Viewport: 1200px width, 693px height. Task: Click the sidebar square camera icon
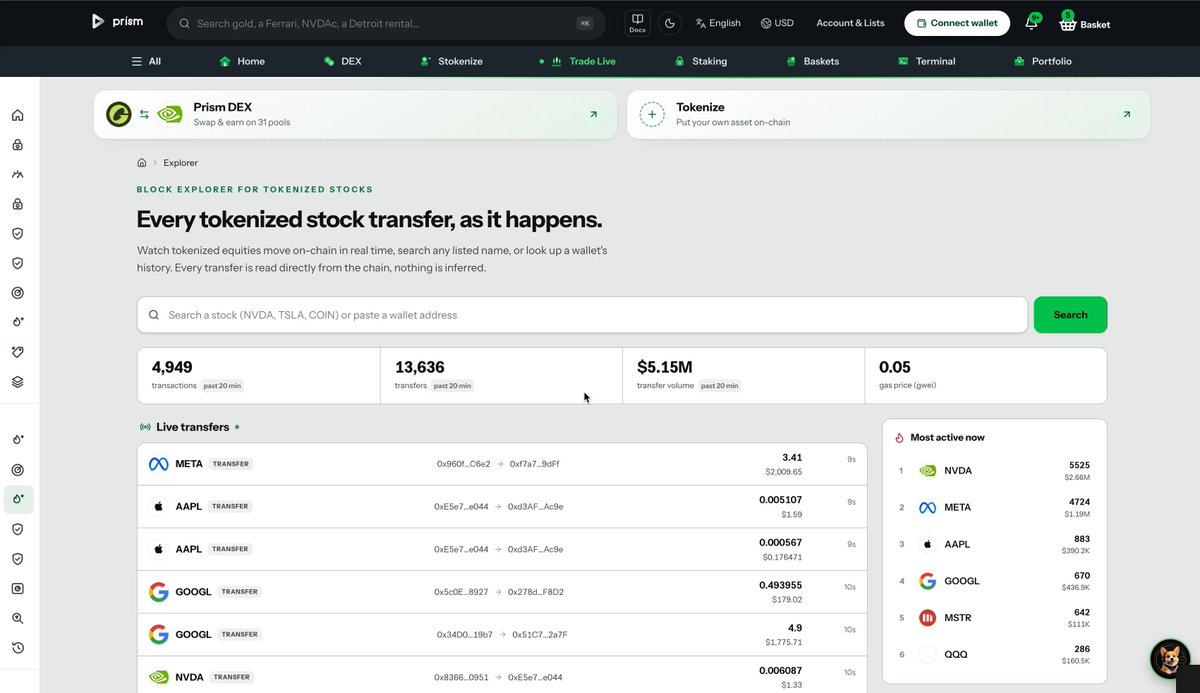click(x=18, y=589)
